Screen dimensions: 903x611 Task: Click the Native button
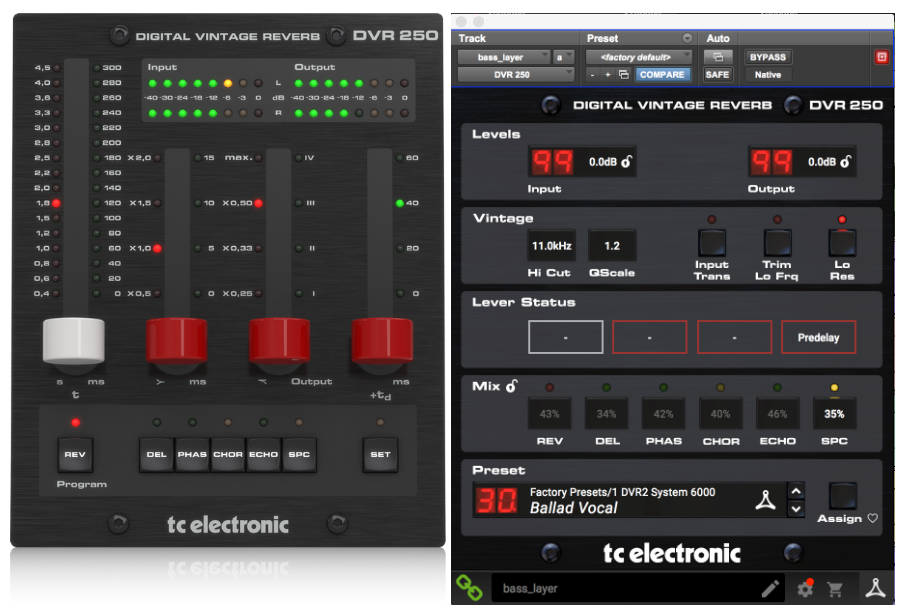768,75
